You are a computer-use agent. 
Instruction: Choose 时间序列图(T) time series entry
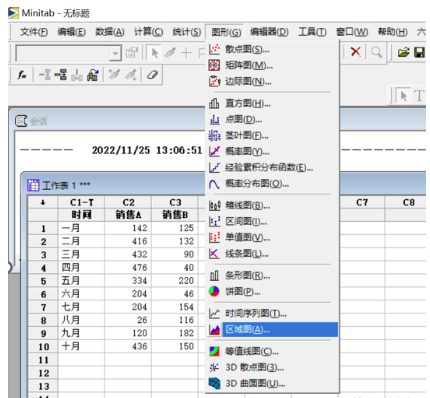(272, 314)
